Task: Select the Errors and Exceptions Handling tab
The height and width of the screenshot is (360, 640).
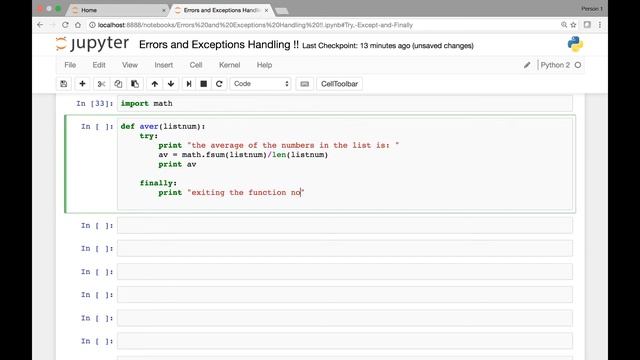Action: pyautogui.click(x=221, y=10)
